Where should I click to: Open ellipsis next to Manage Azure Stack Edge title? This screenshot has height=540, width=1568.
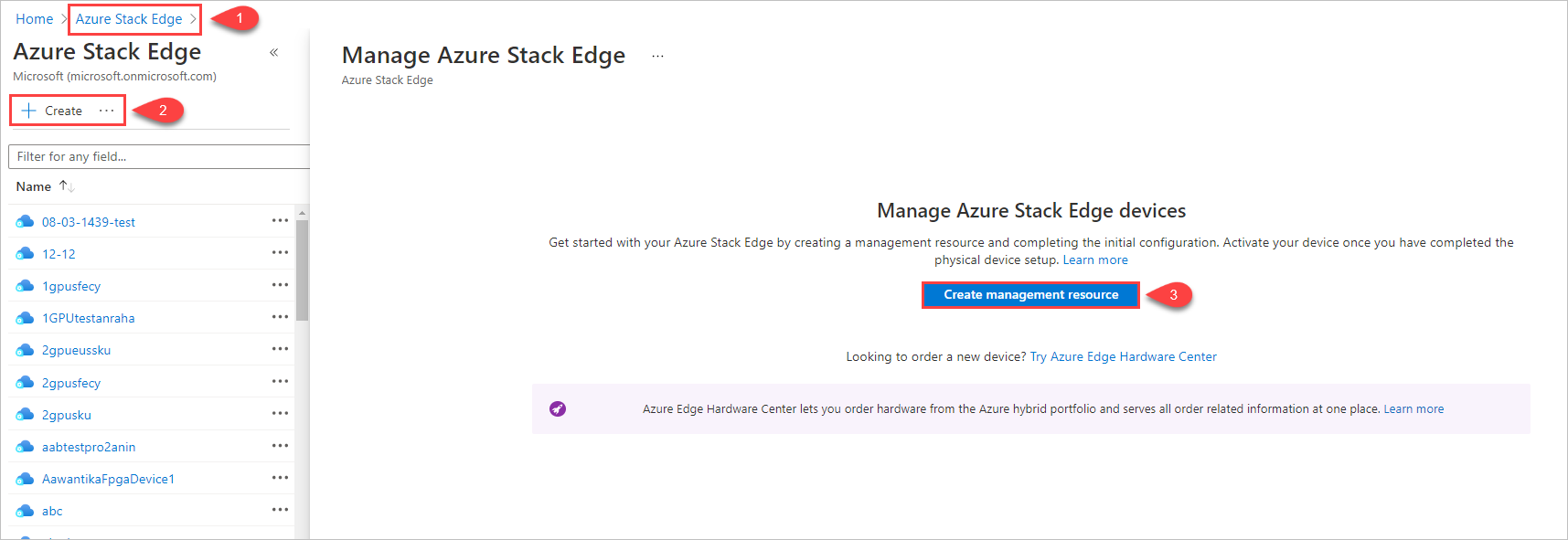pyautogui.click(x=657, y=57)
